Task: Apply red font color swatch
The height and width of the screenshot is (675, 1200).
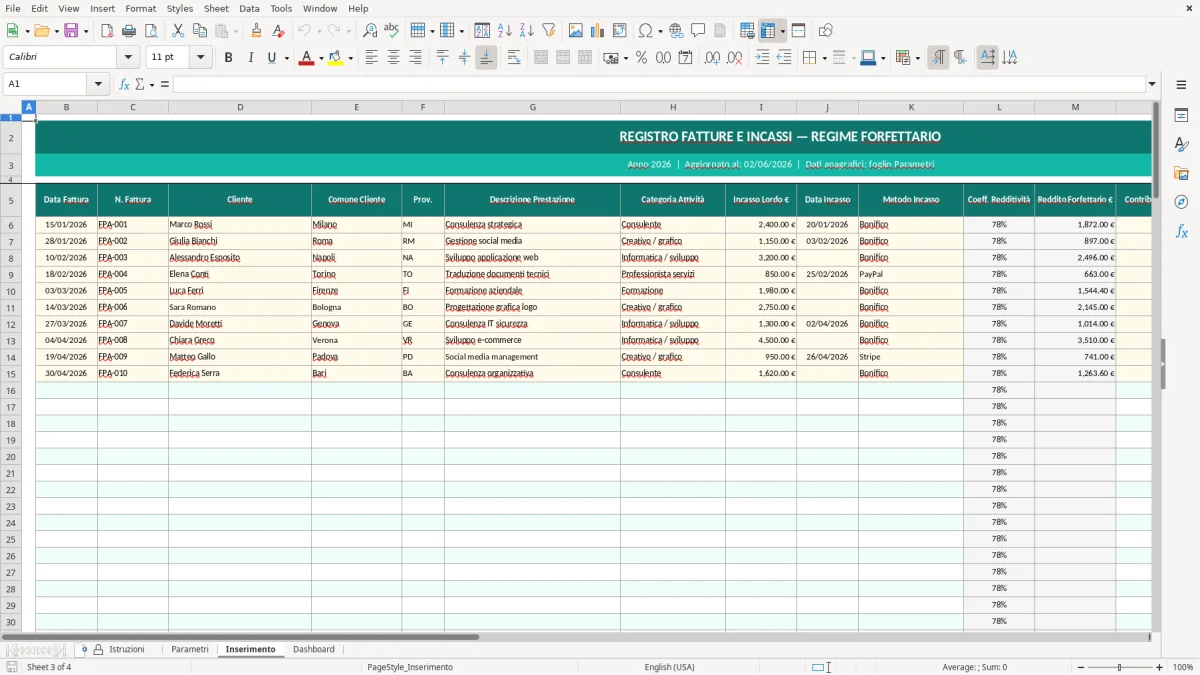Action: tap(307, 58)
